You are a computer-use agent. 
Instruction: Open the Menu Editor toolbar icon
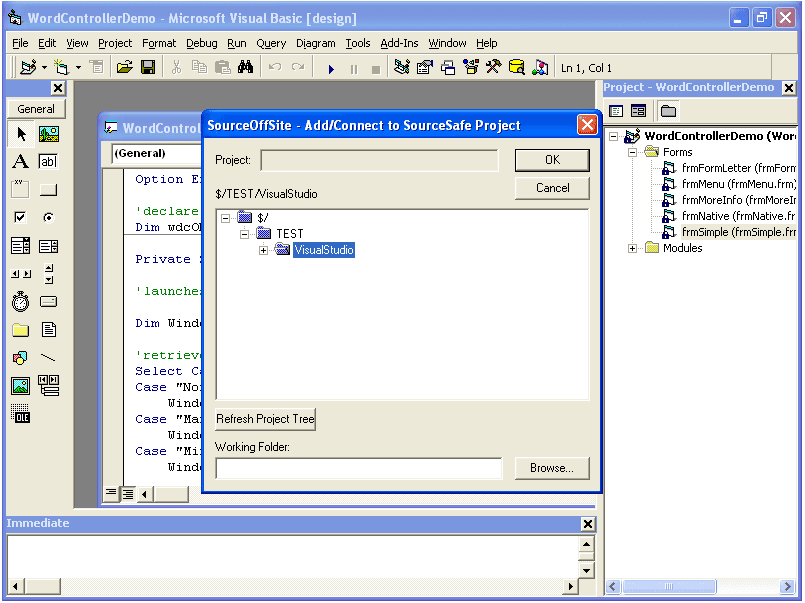click(x=97, y=67)
